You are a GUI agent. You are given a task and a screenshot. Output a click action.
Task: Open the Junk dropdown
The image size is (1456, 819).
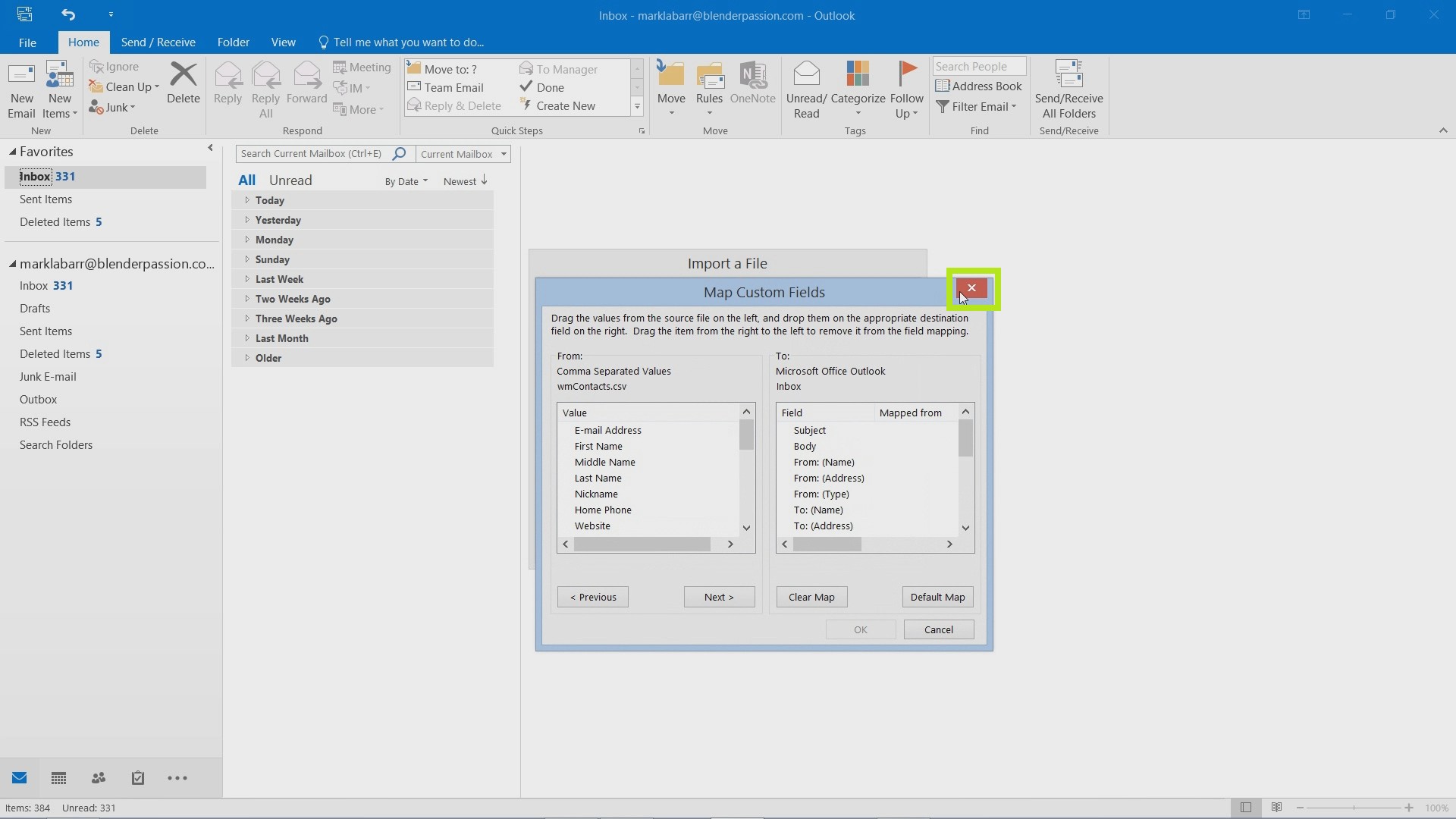click(x=112, y=108)
